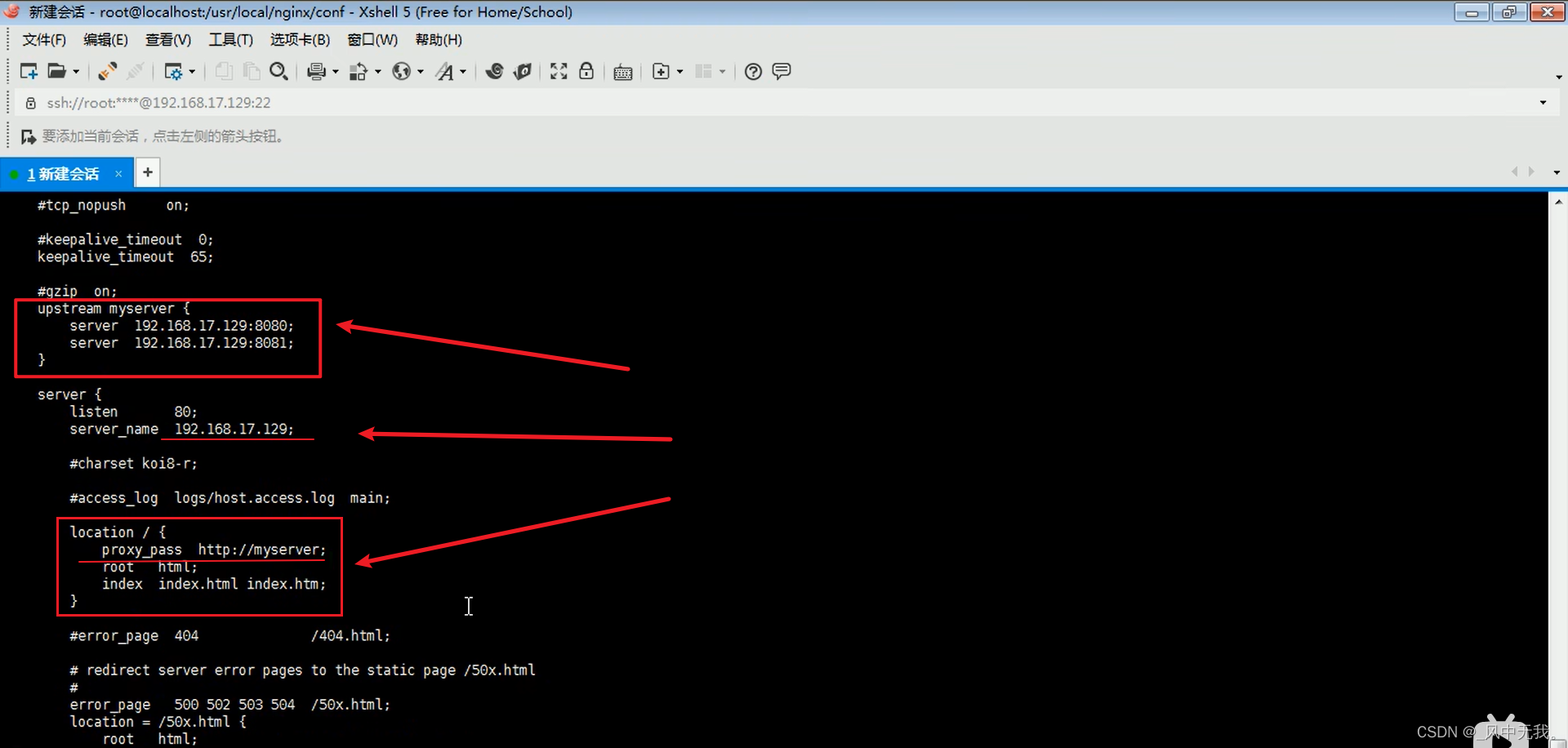Click text '192.168.17.129:8081;'
The height and width of the screenshot is (748, 1568).
[214, 343]
